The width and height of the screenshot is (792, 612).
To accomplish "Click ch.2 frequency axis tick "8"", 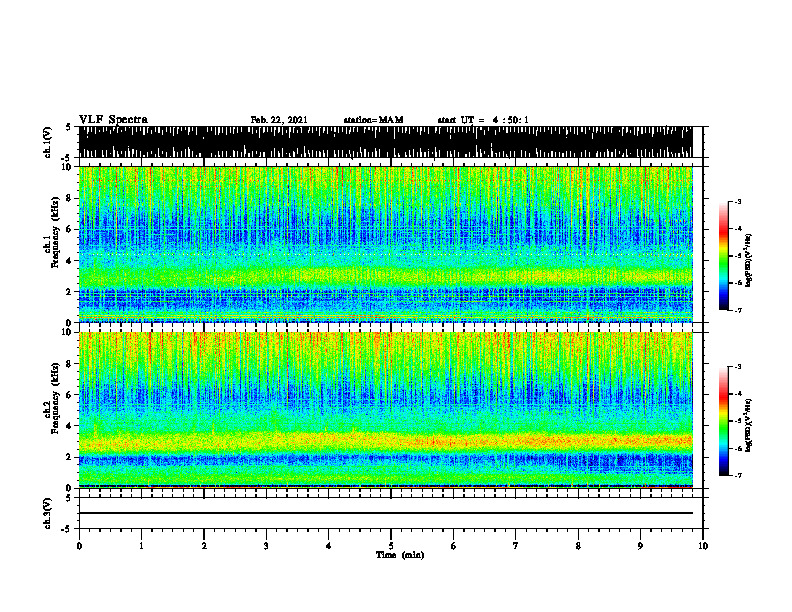I will tap(70, 364).
